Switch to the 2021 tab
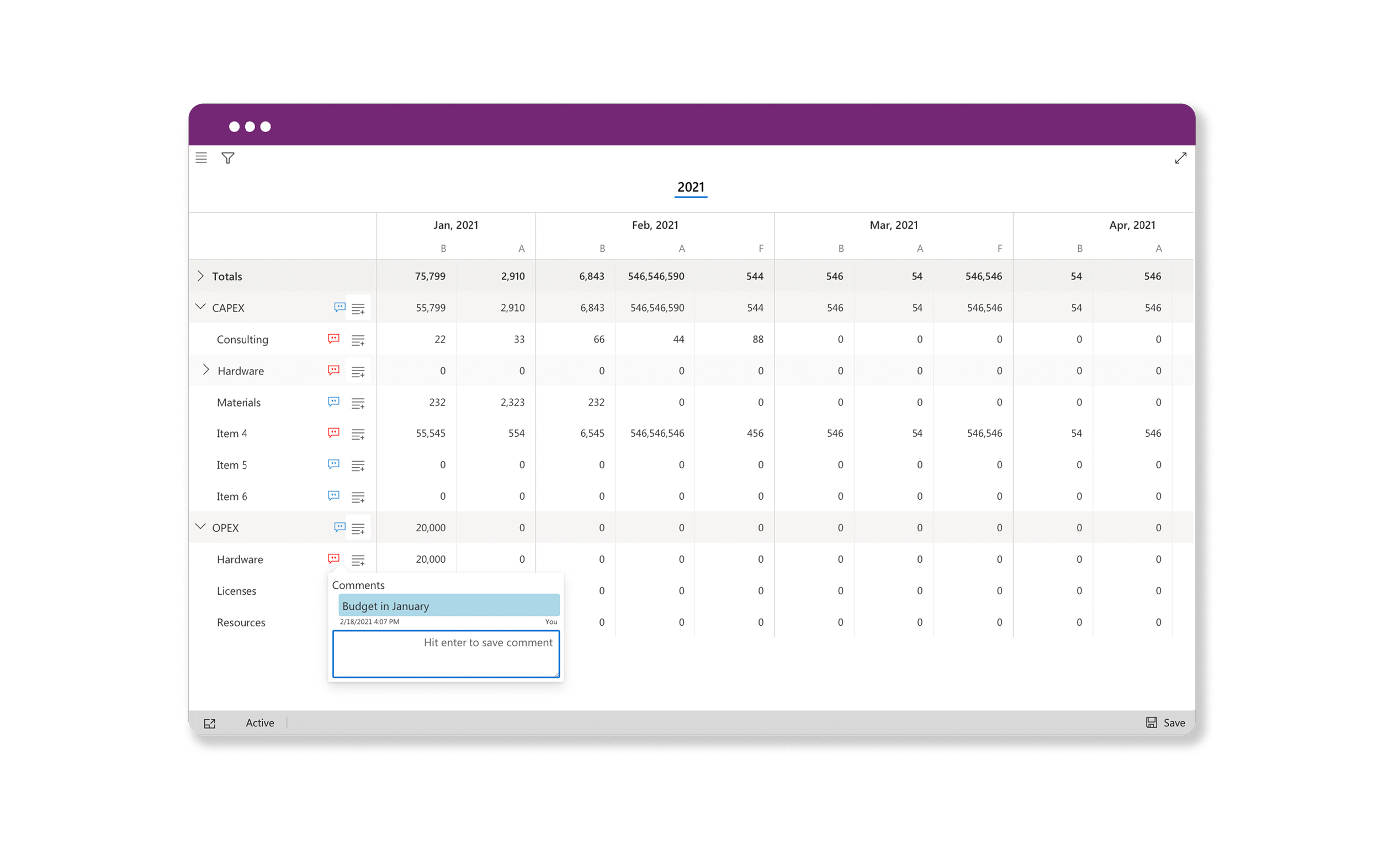This screenshot has width=1400, height=861. (690, 187)
